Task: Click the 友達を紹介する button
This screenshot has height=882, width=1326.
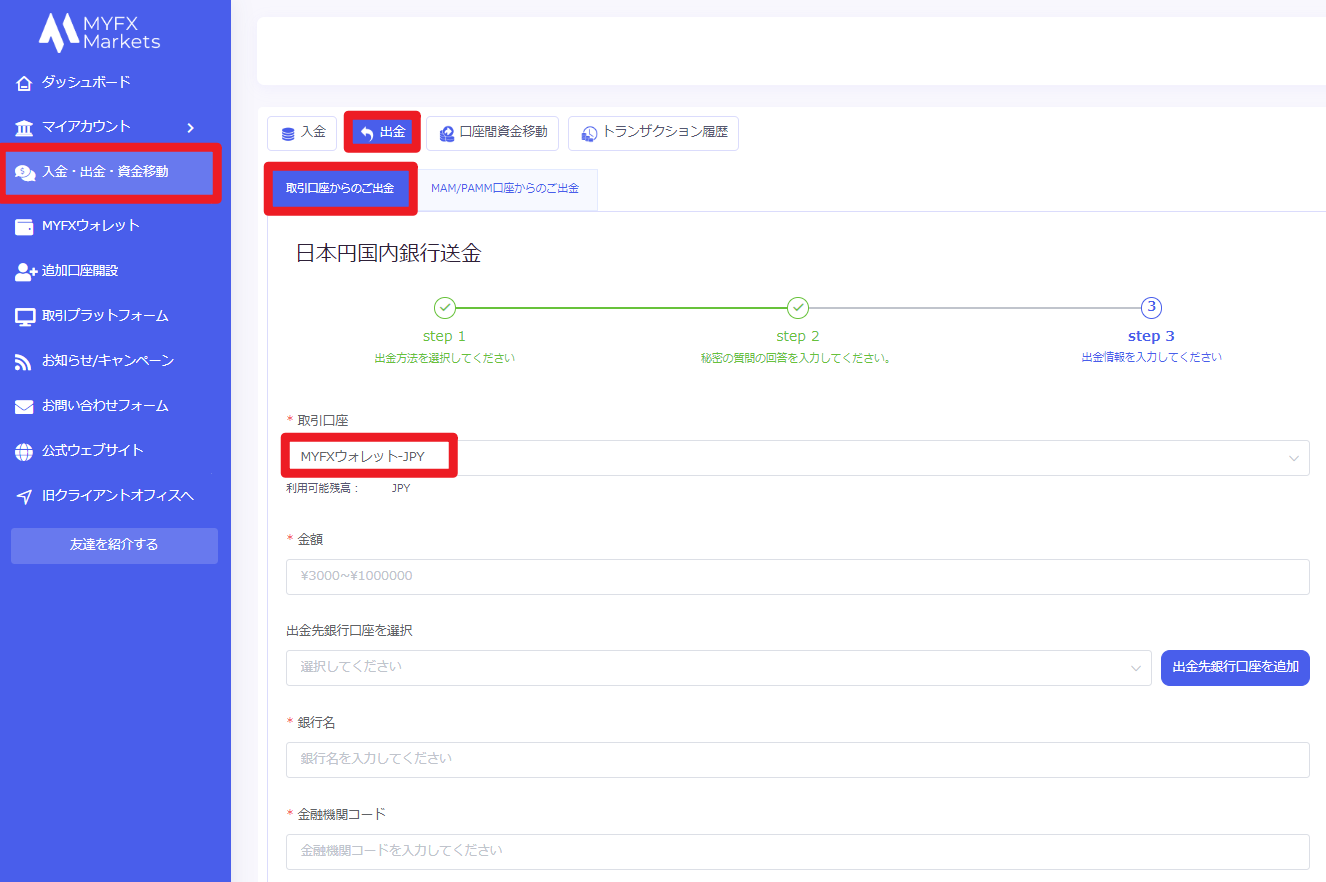Action: click(x=114, y=546)
